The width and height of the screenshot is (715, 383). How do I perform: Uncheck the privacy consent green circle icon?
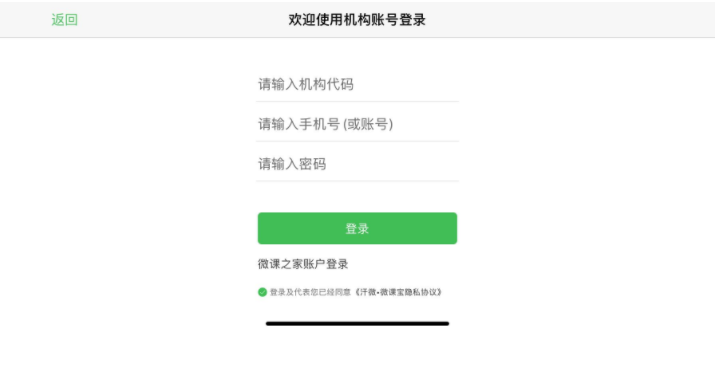pyautogui.click(x=262, y=292)
